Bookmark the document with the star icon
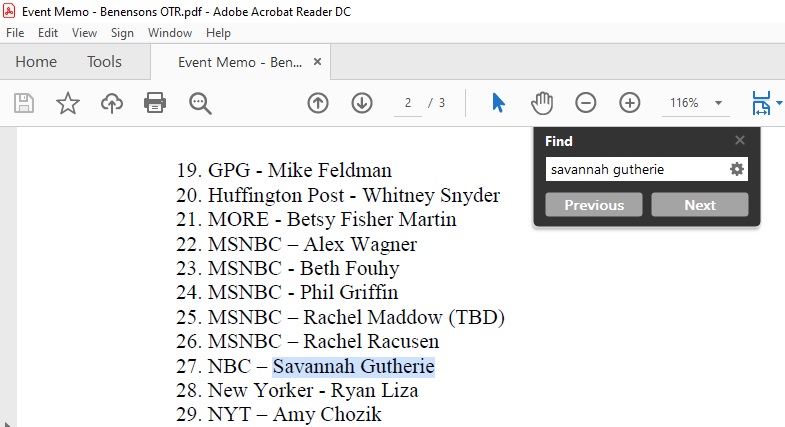785x427 pixels. coord(68,103)
